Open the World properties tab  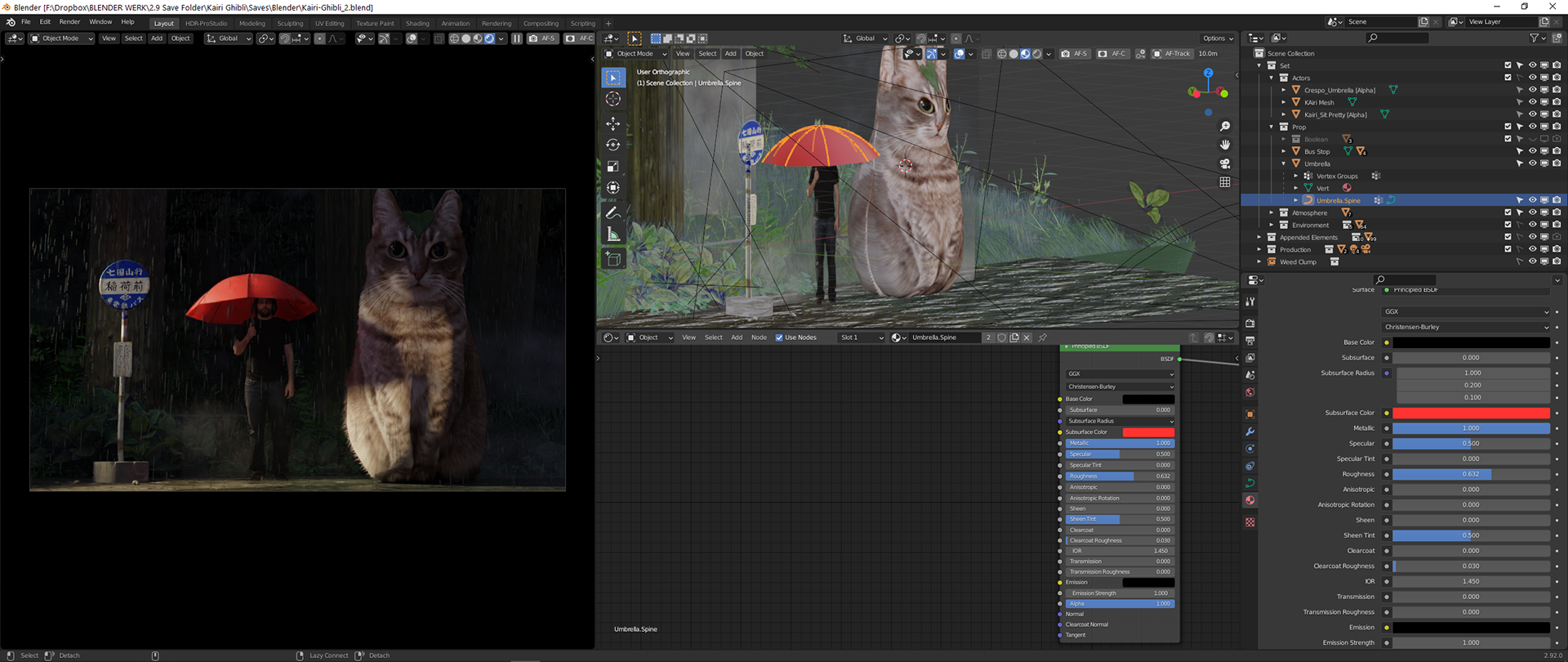pyautogui.click(x=1249, y=392)
